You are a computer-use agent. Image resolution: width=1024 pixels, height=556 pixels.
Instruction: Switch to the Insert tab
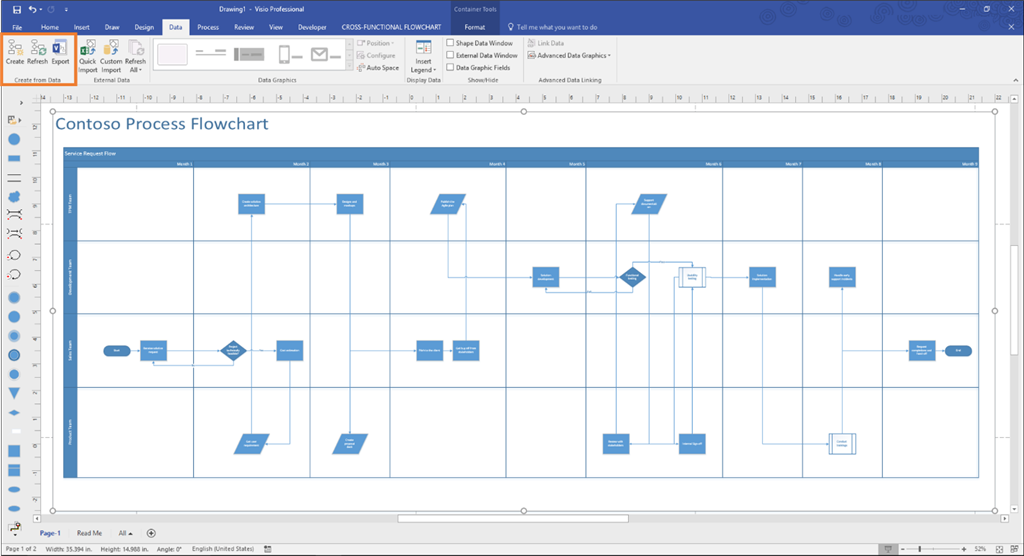tap(82, 27)
